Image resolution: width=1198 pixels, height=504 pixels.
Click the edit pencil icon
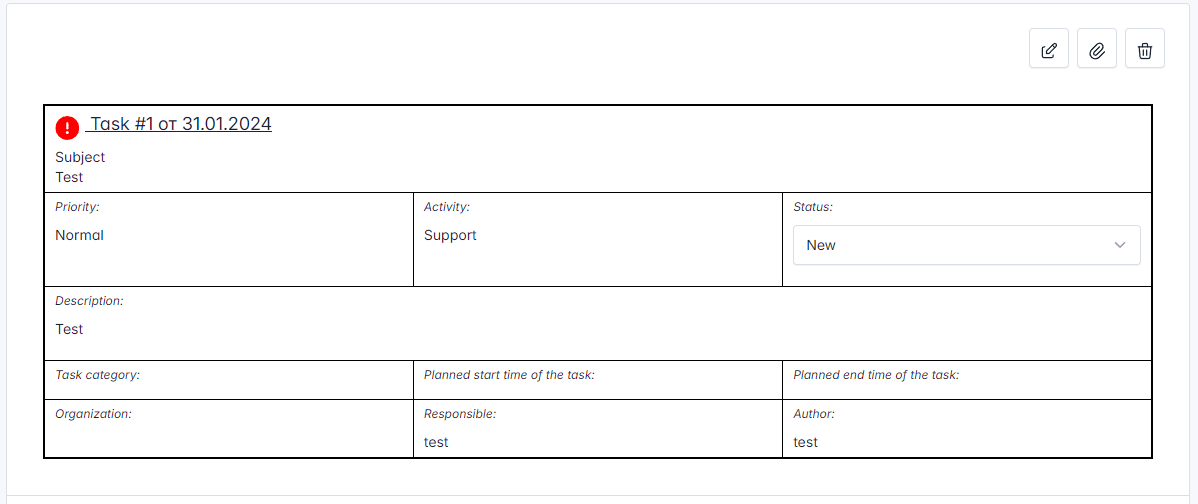1048,48
